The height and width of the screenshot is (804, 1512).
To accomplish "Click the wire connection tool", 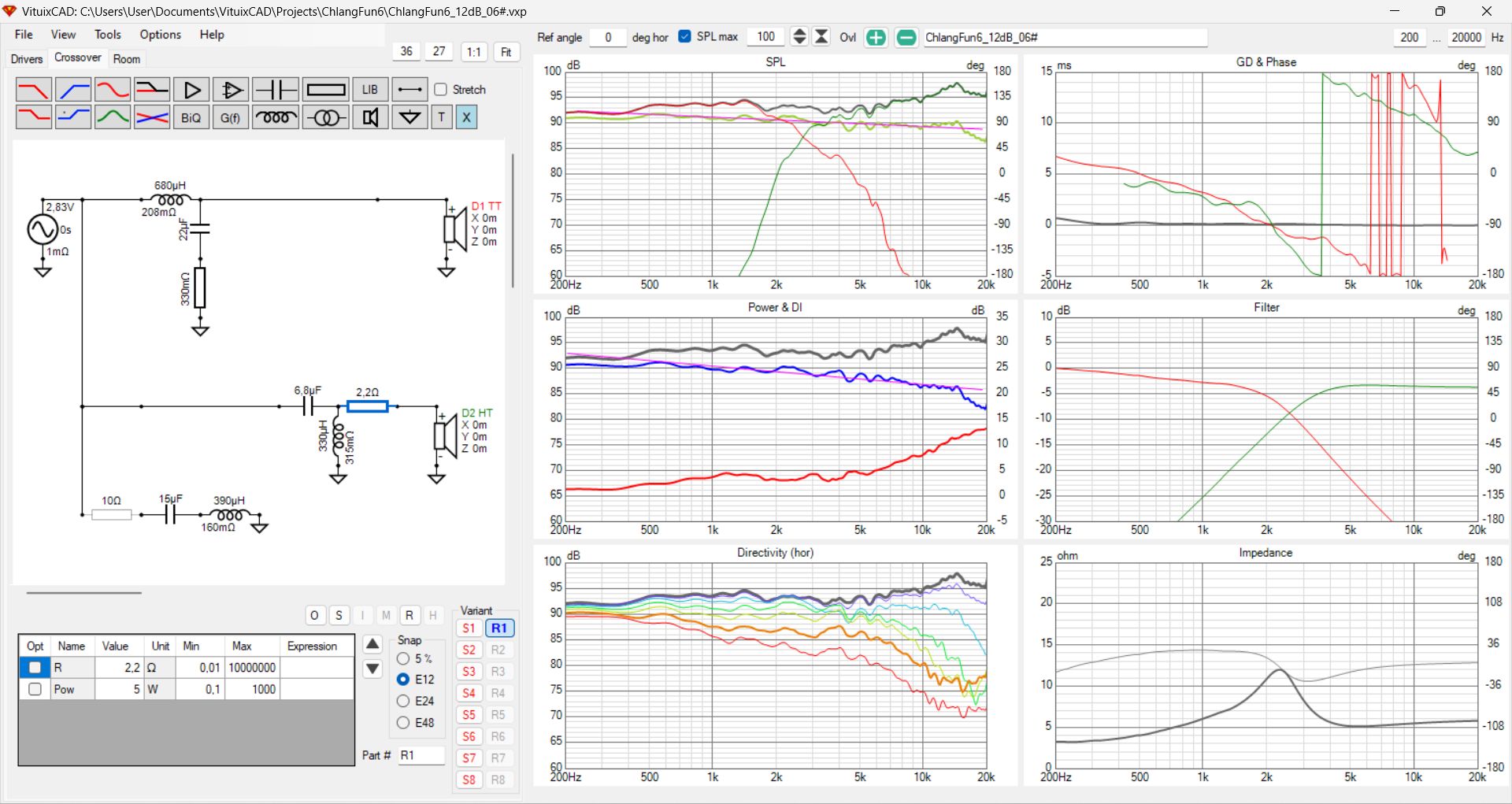I will pos(409,90).
